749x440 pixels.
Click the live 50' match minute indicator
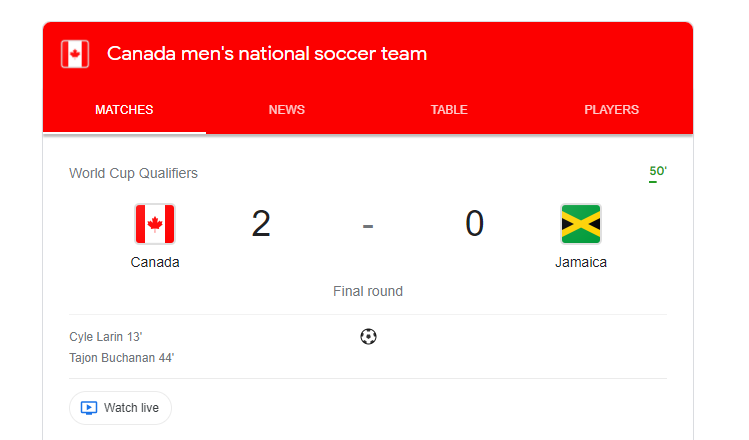658,172
